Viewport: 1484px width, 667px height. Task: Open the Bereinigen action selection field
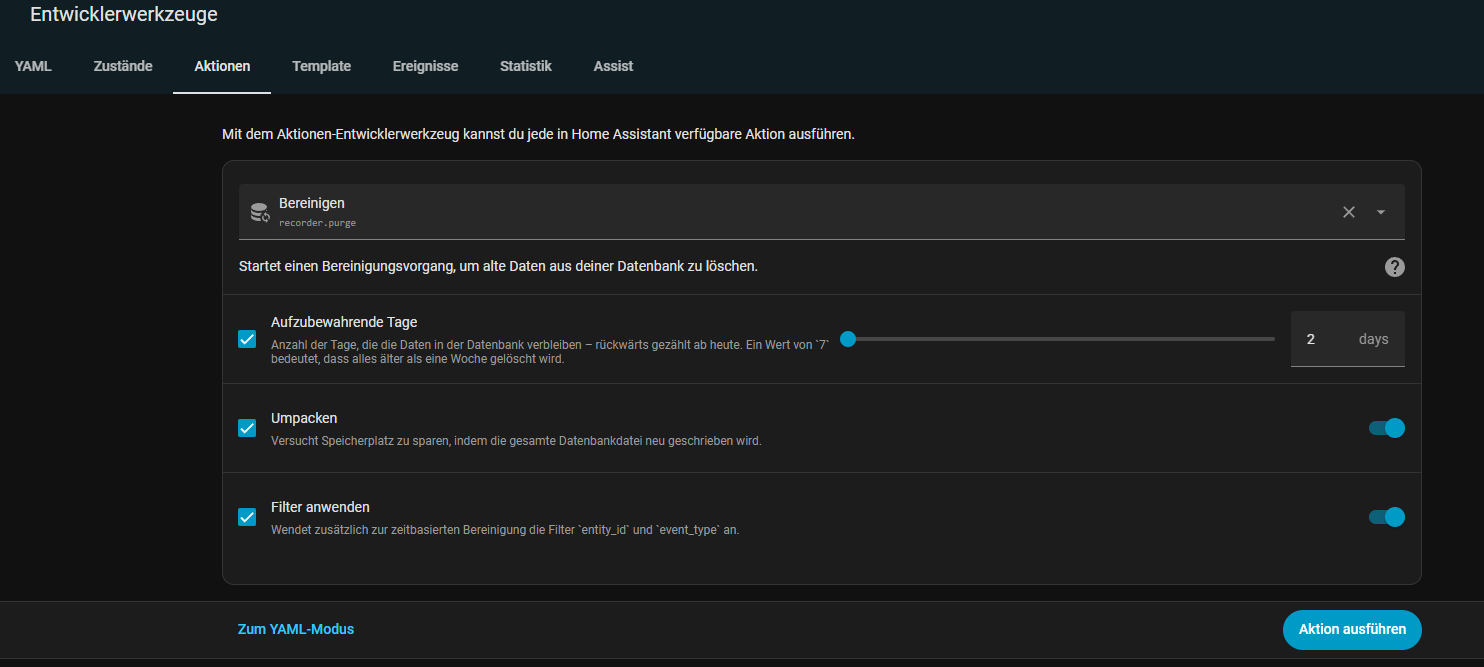[780, 212]
